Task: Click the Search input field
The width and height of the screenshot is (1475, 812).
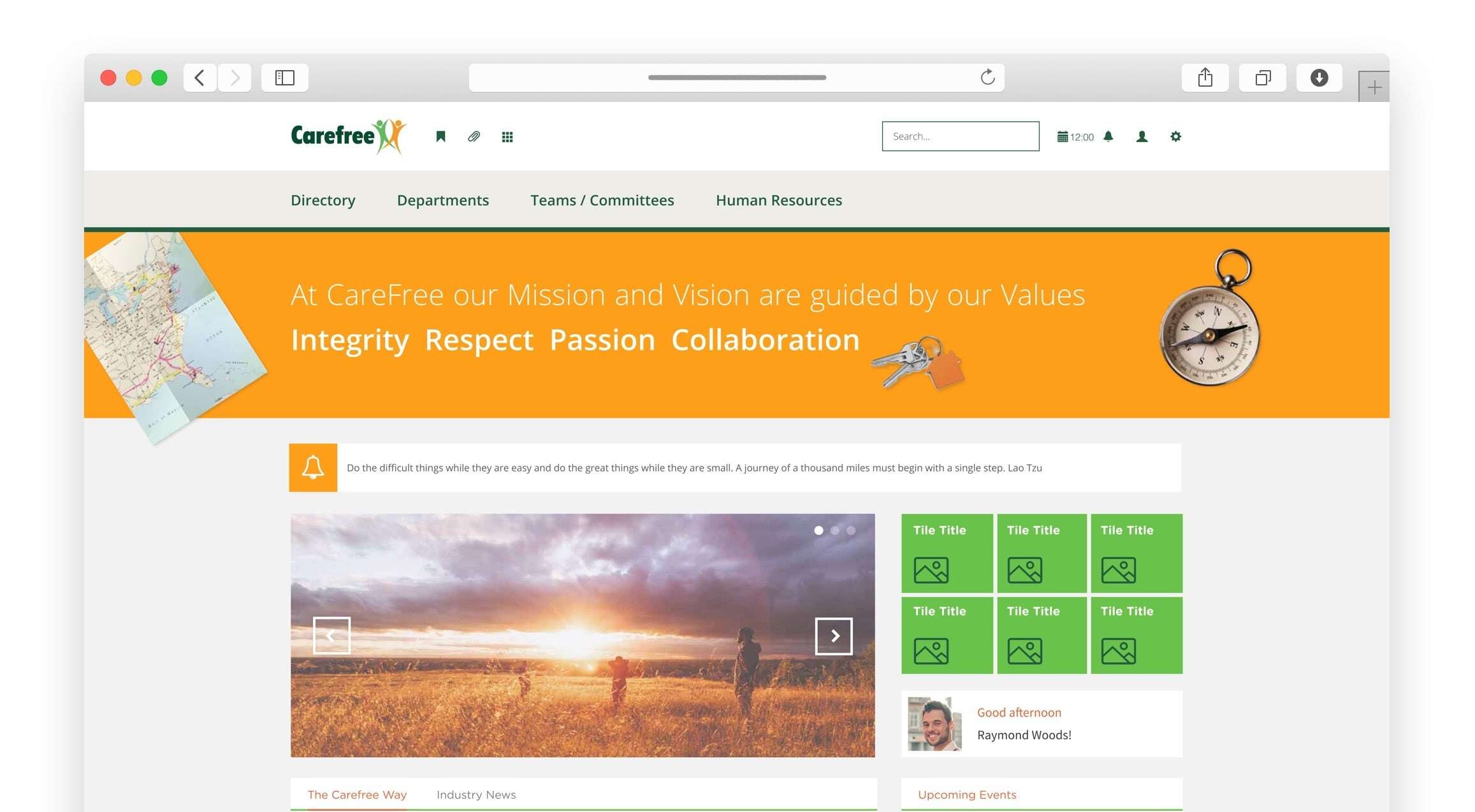Action: [x=960, y=136]
